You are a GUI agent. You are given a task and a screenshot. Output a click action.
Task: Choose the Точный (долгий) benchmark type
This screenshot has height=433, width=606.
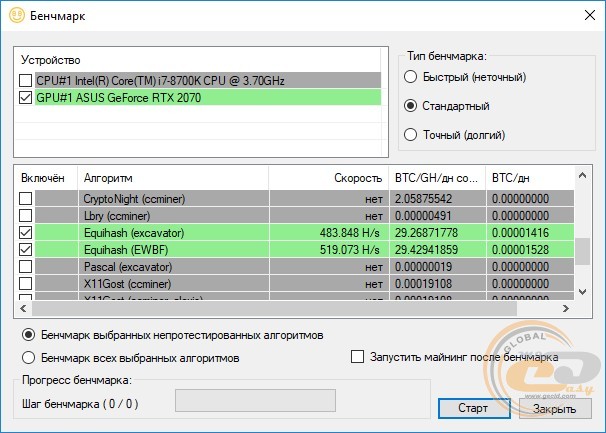(x=410, y=135)
